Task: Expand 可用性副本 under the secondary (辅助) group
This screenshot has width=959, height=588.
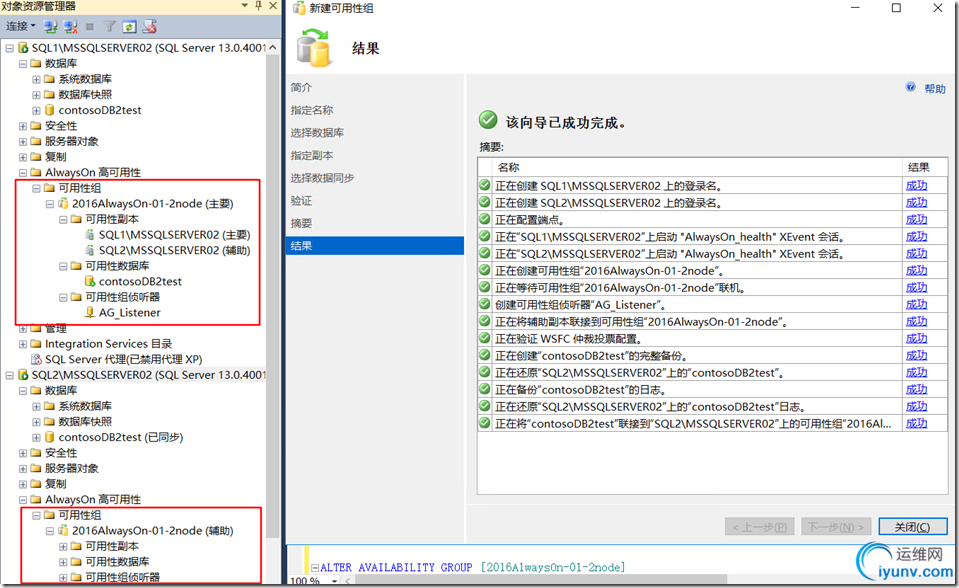Action: 63,546
